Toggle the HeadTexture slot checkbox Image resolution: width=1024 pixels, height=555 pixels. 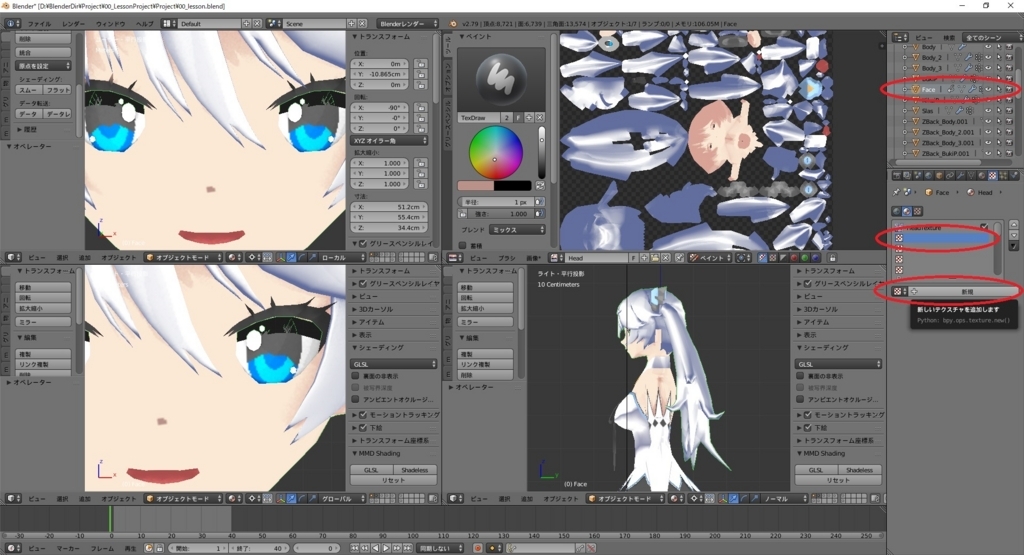984,227
